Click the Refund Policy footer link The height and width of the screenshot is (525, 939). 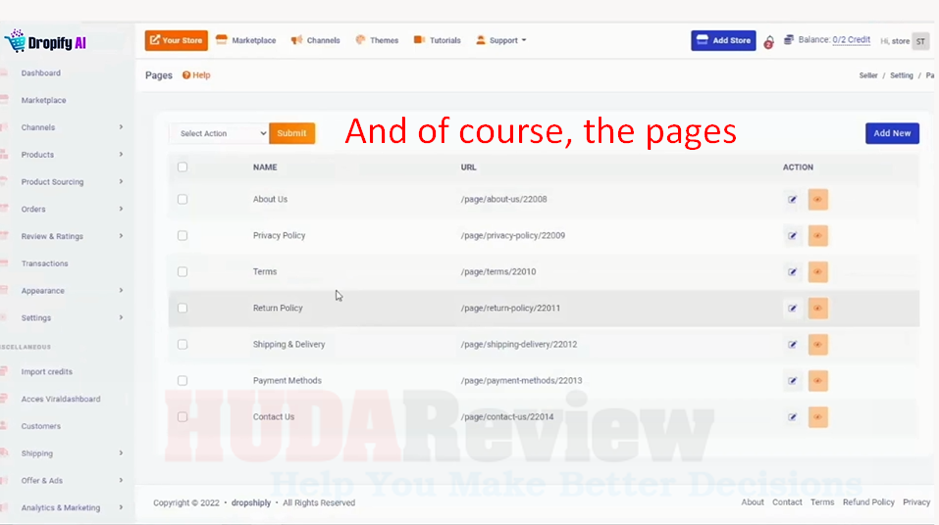868,502
